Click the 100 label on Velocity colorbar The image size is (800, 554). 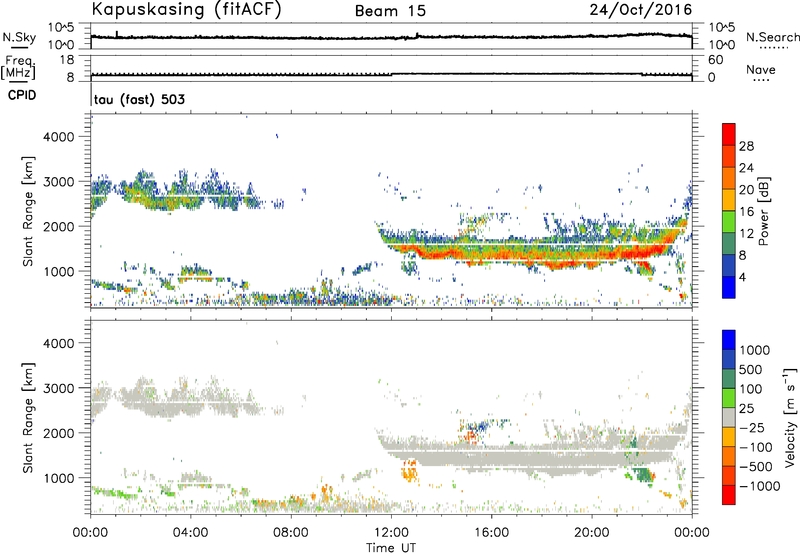[x=751, y=389]
